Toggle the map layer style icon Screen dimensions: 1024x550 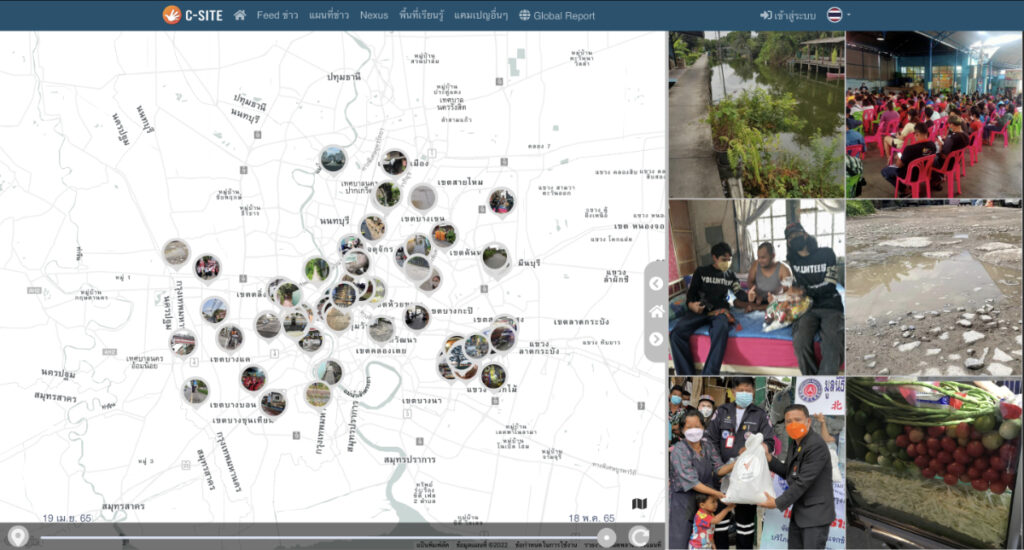pyautogui.click(x=639, y=504)
